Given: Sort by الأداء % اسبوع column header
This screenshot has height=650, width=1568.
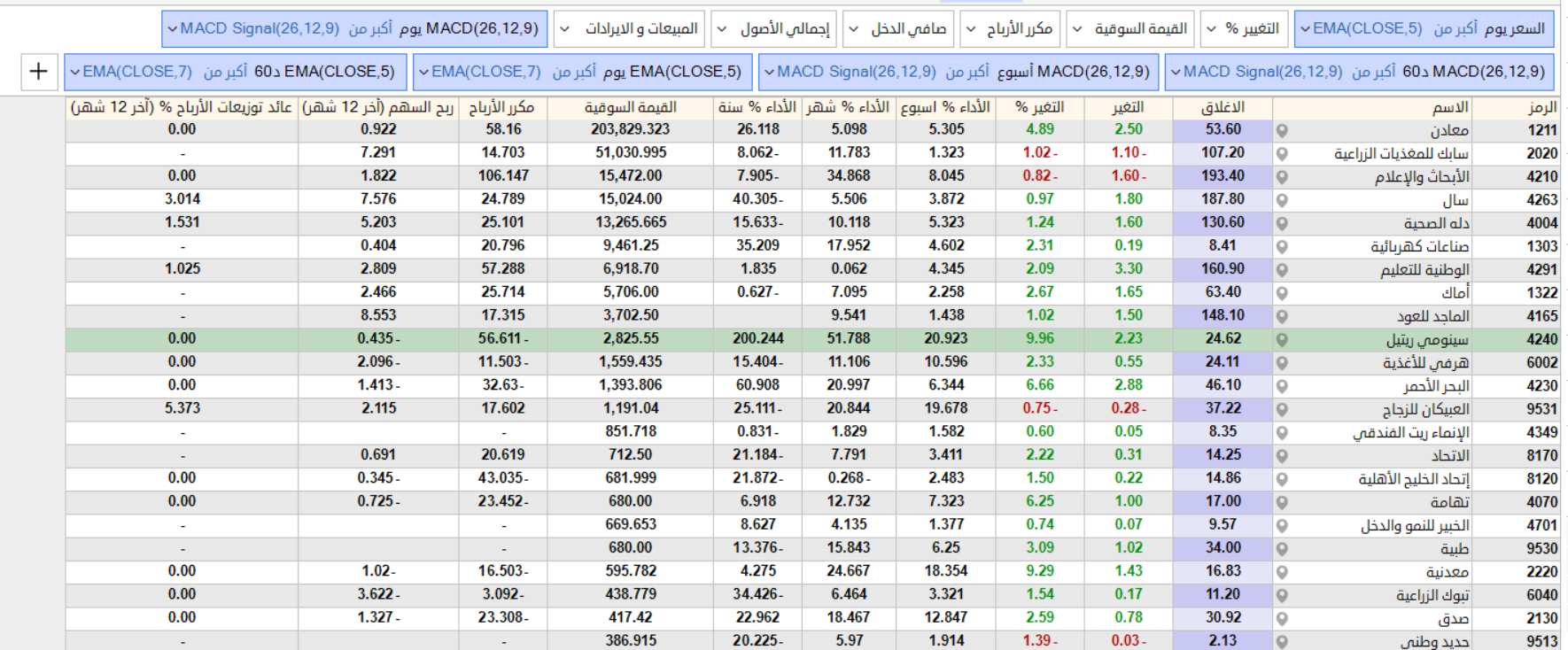Looking at the screenshot, I should 945,107.
